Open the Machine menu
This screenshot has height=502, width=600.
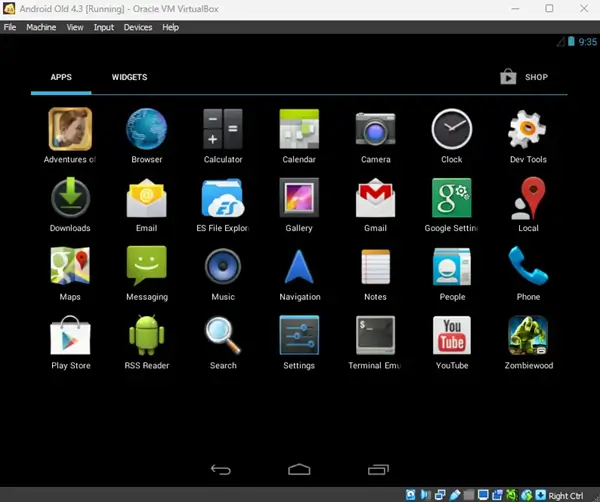(x=41, y=27)
